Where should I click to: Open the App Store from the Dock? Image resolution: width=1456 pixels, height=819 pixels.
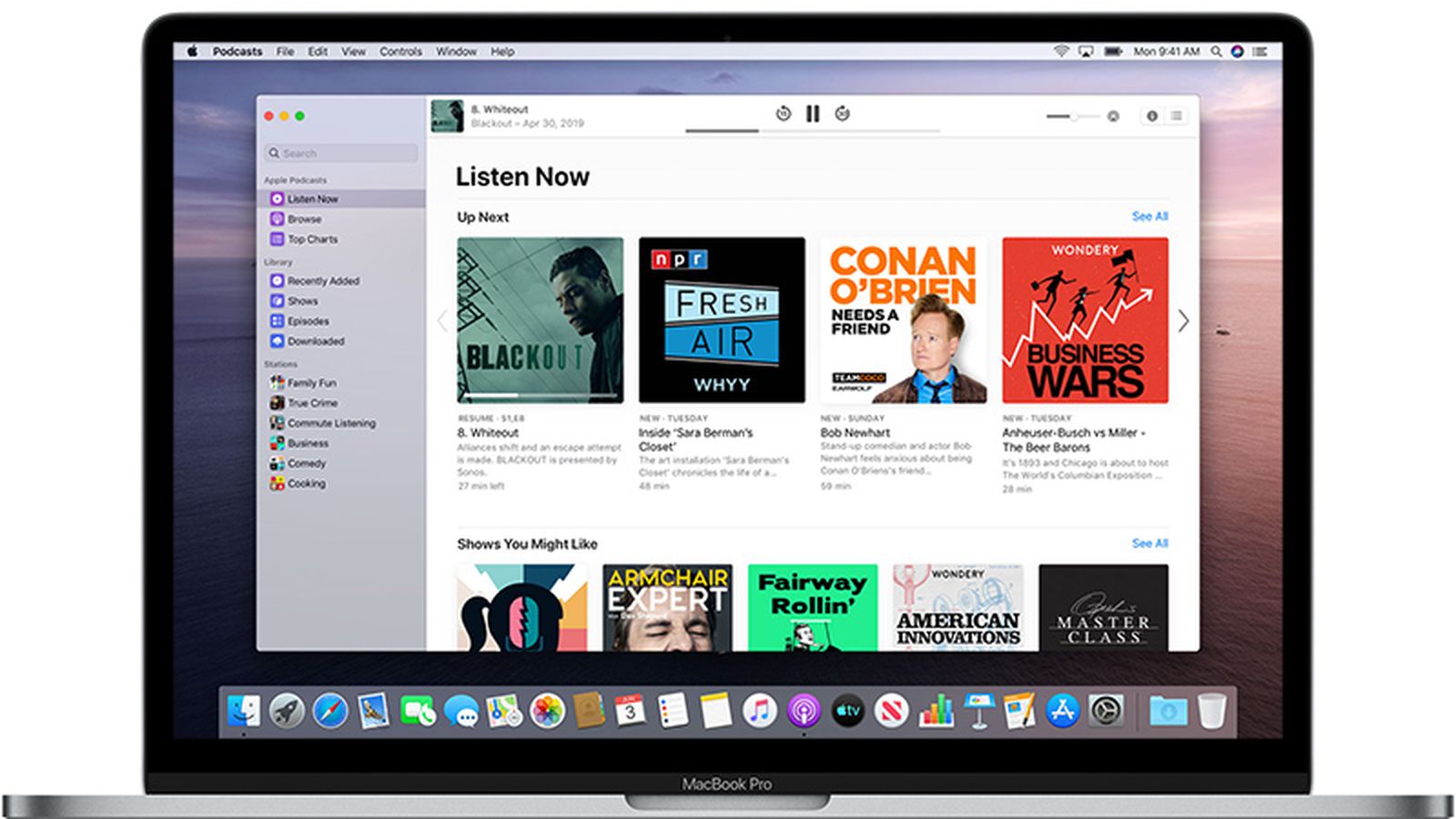pyautogui.click(x=1062, y=711)
